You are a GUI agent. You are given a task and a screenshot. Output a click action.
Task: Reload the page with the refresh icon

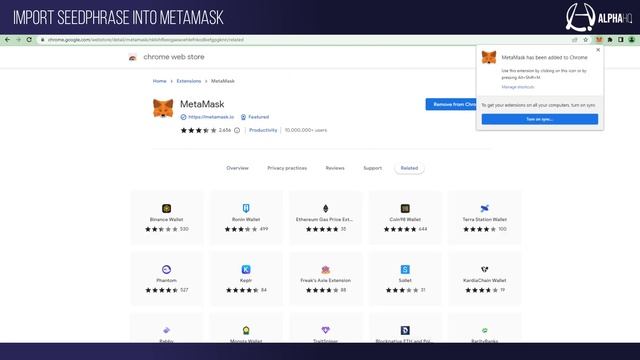[29, 40]
